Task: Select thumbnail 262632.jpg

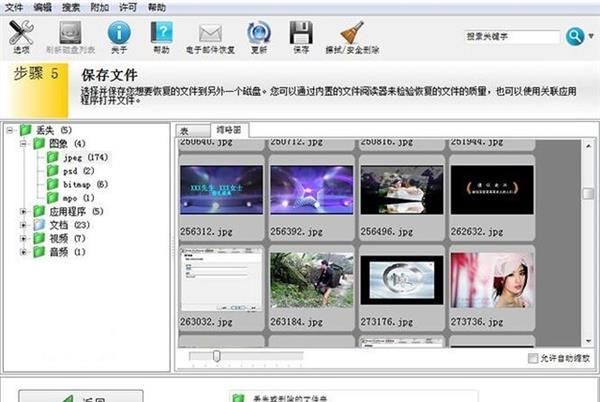Action: click(492, 190)
